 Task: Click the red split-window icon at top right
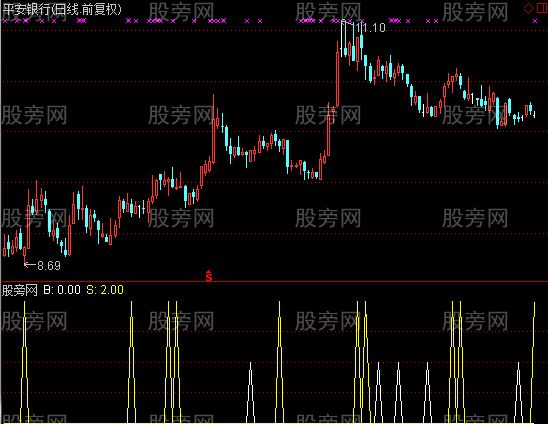tap(541, 8)
